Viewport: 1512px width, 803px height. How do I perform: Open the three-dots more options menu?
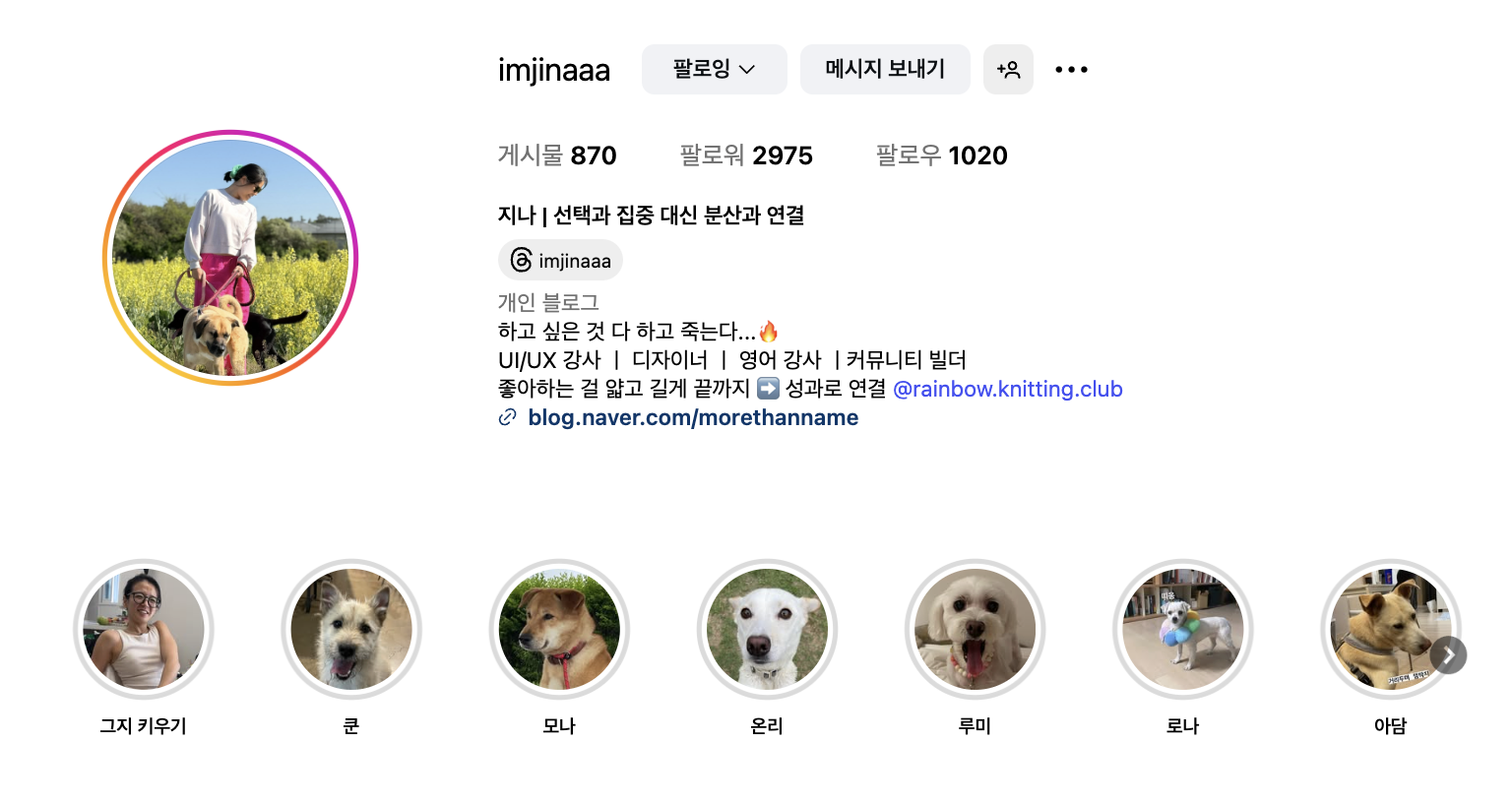tap(1071, 70)
